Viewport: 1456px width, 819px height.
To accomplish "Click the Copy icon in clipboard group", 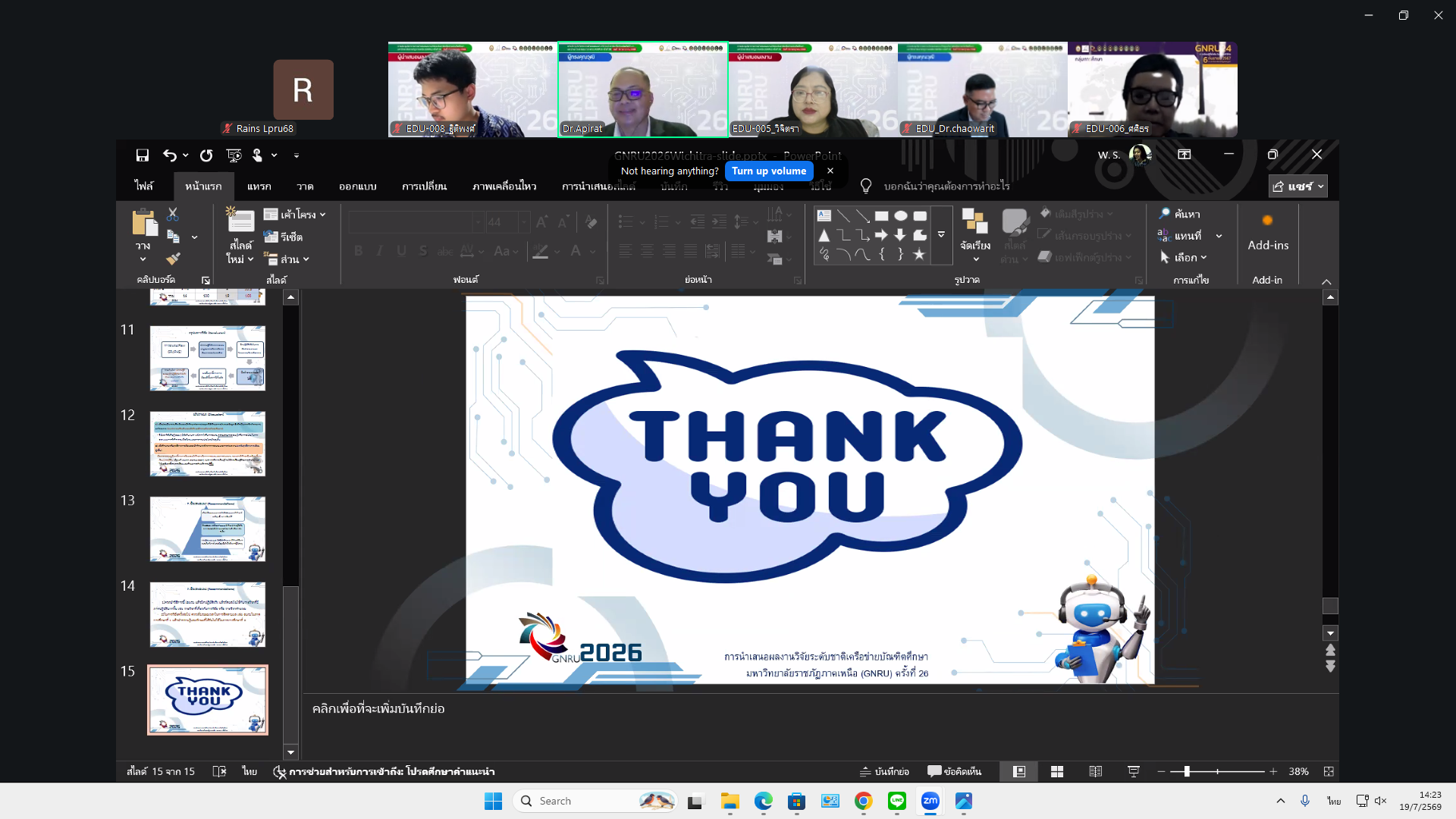I will [173, 236].
